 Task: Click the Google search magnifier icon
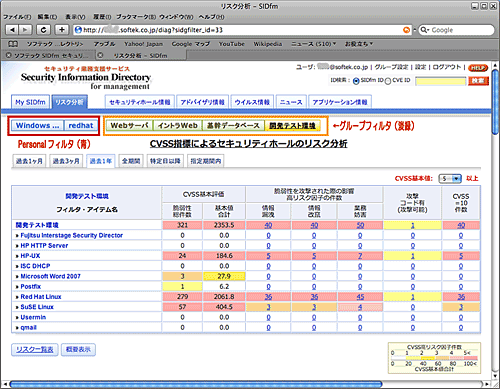[x=424, y=30]
